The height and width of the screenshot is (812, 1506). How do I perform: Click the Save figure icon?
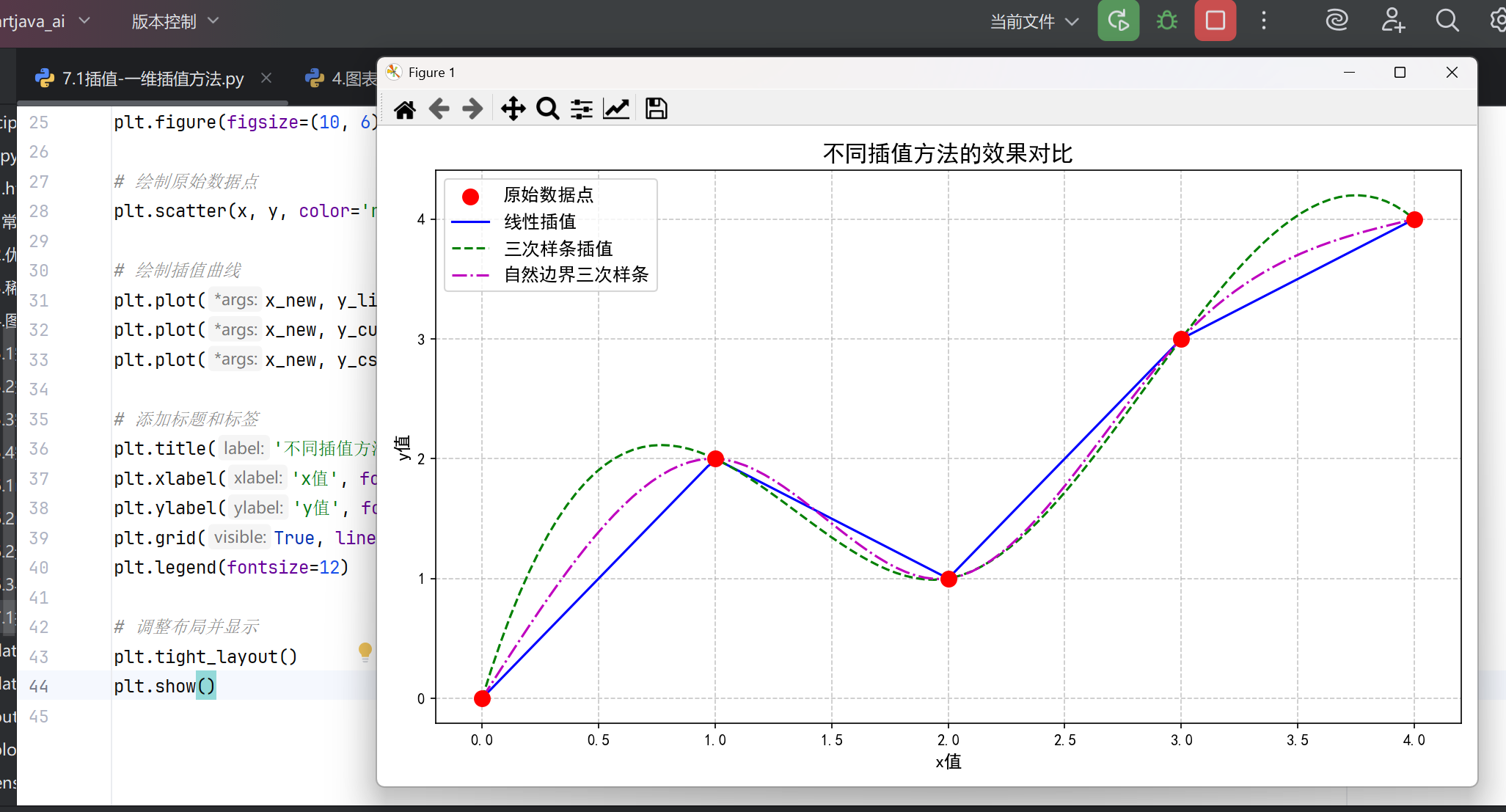point(656,109)
